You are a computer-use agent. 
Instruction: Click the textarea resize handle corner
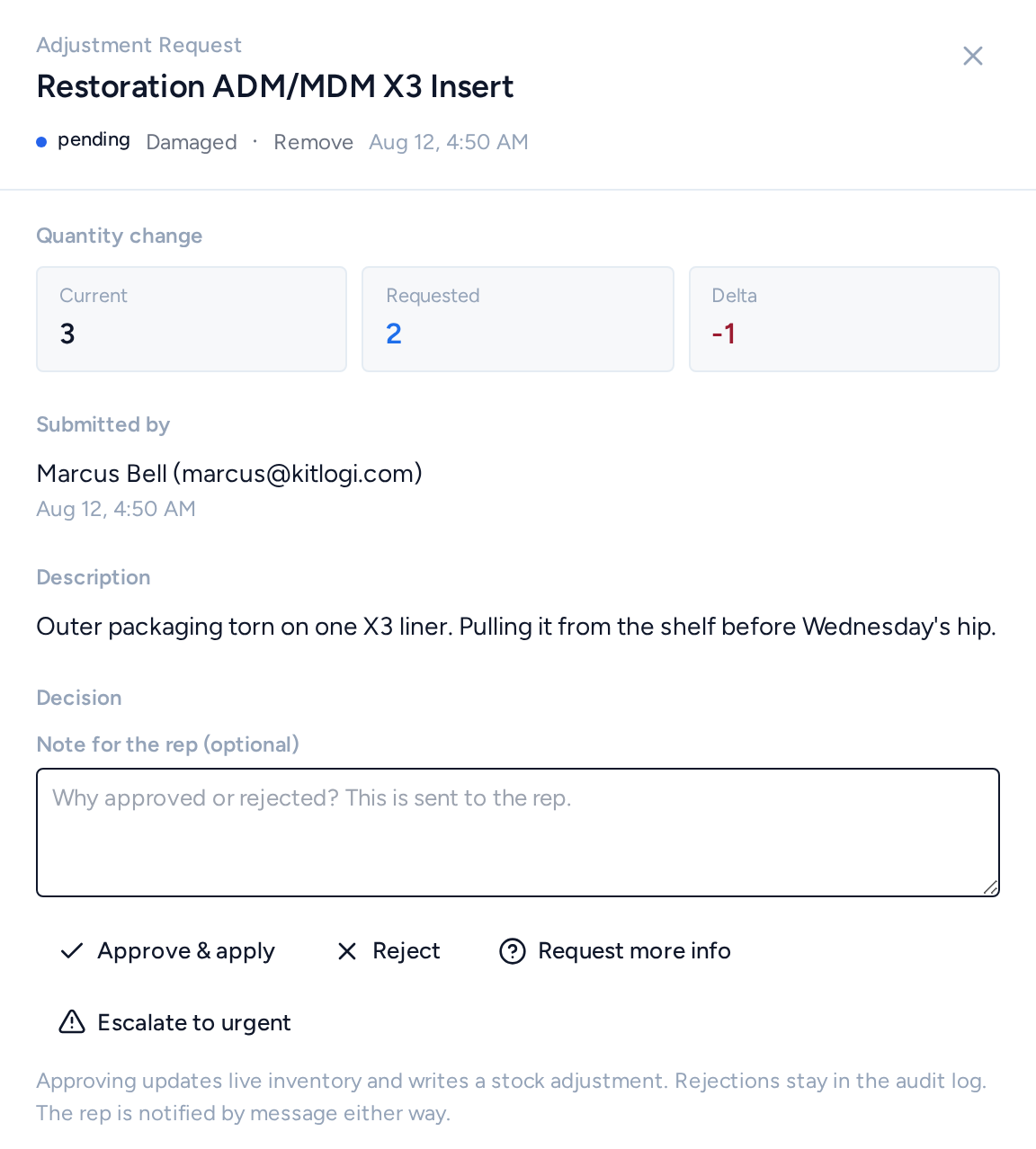click(990, 887)
